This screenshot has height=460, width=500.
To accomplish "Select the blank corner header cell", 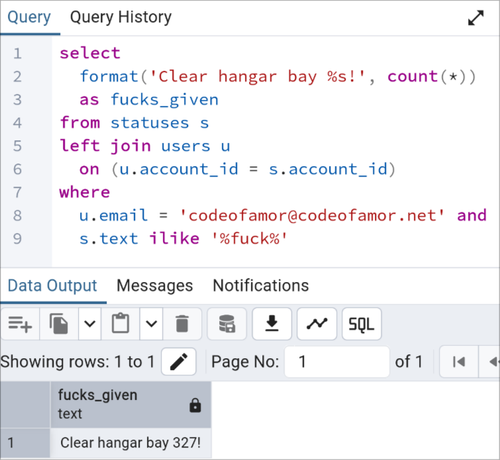I will click(25, 405).
